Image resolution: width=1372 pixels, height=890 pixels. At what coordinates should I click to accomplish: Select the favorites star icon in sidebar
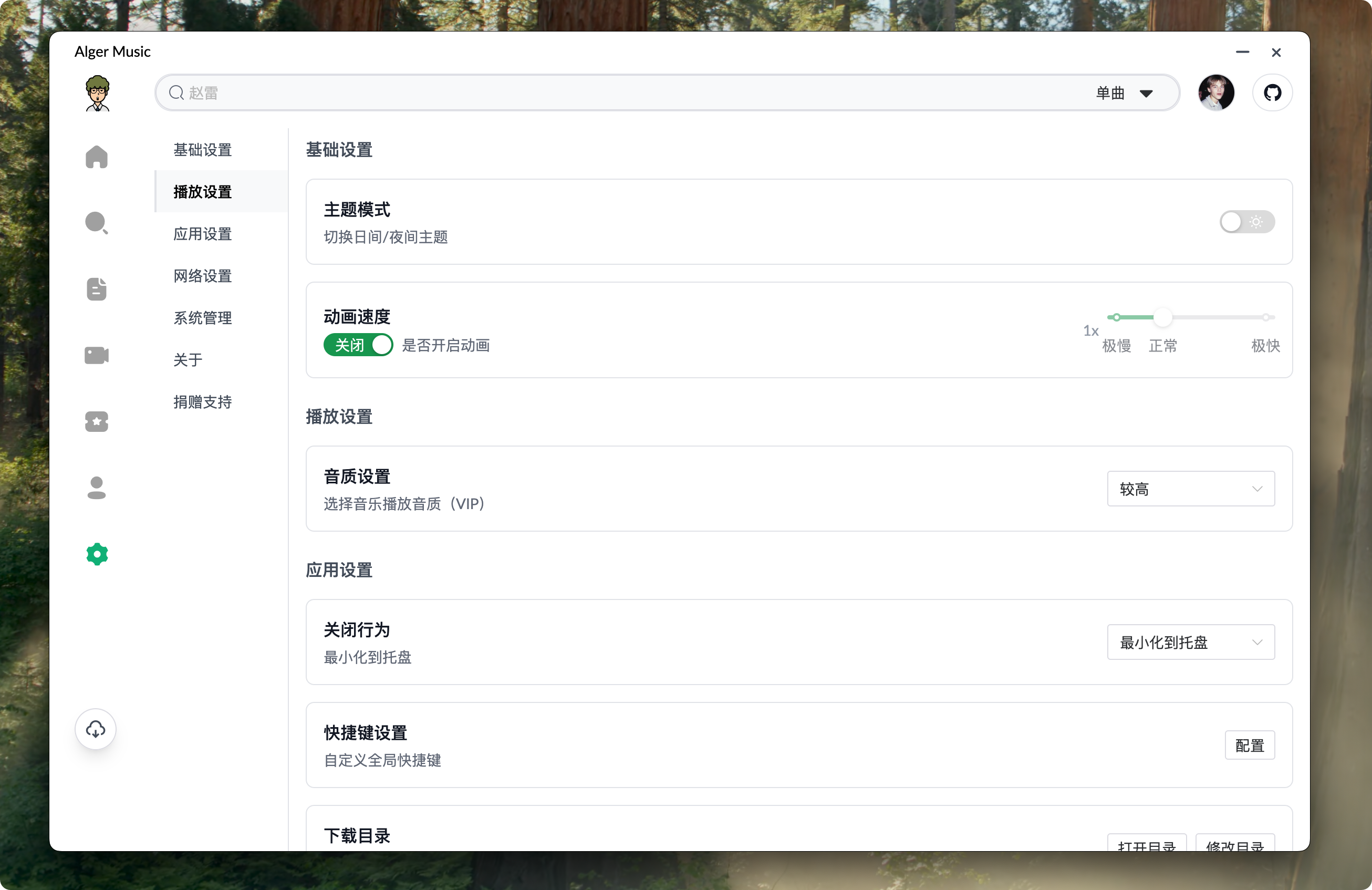[96, 421]
